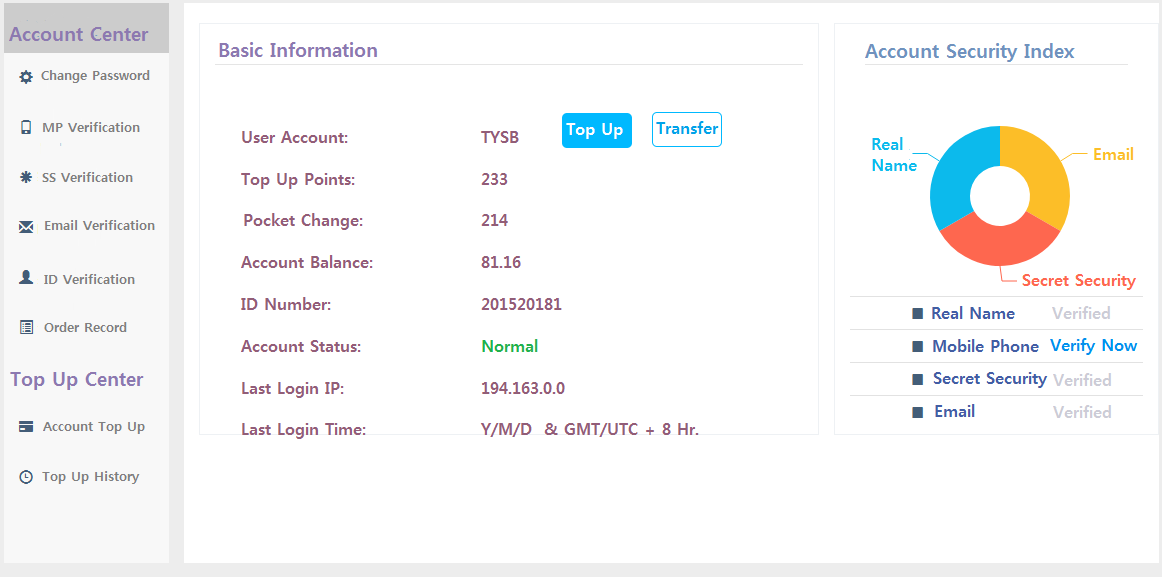This screenshot has height=577, width=1162.
Task: Click the green Normal account status
Action: [x=510, y=346]
